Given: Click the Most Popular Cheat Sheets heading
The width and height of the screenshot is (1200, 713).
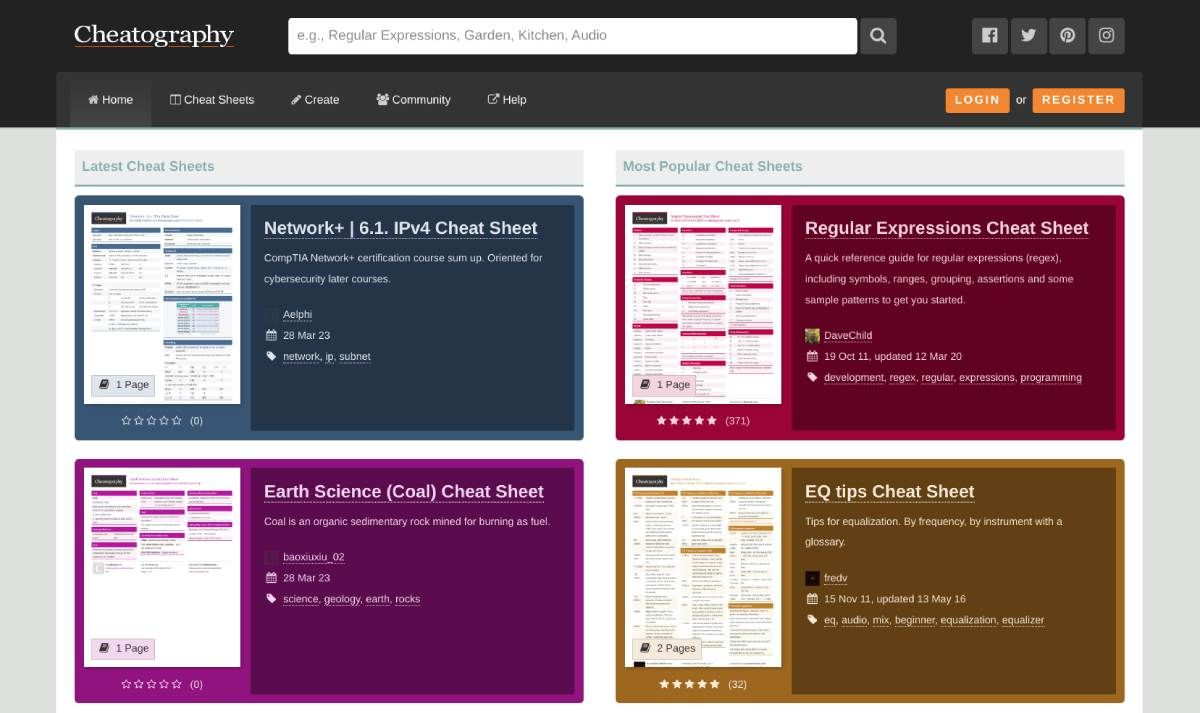Looking at the screenshot, I should (712, 166).
